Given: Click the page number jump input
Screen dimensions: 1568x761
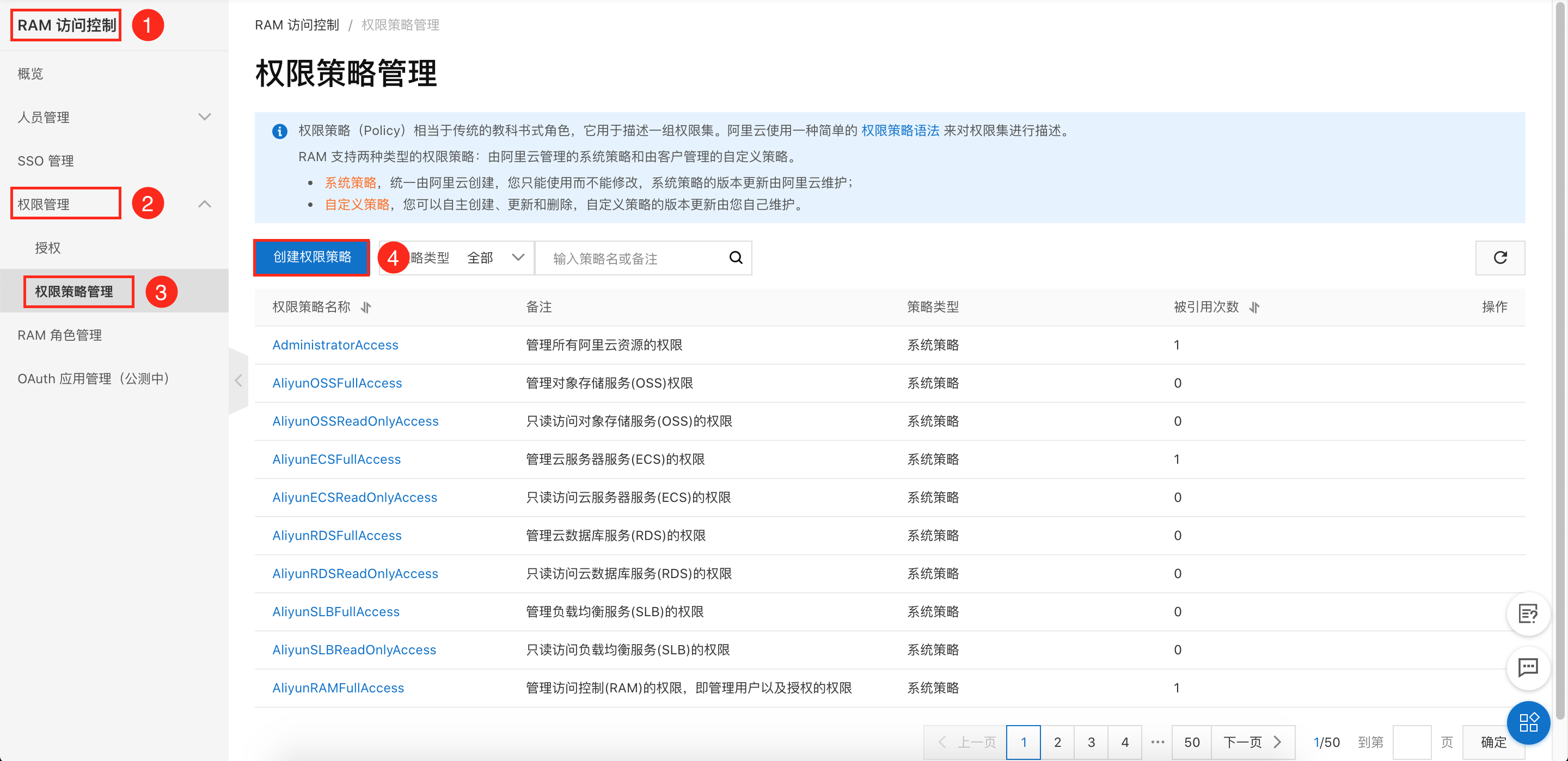Looking at the screenshot, I should click(1411, 742).
